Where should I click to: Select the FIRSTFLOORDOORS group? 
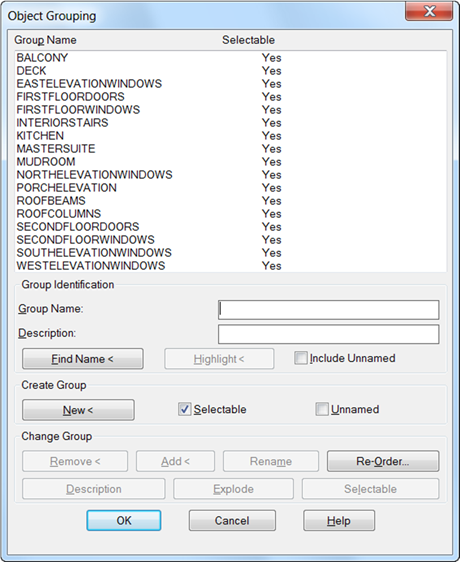231,97
